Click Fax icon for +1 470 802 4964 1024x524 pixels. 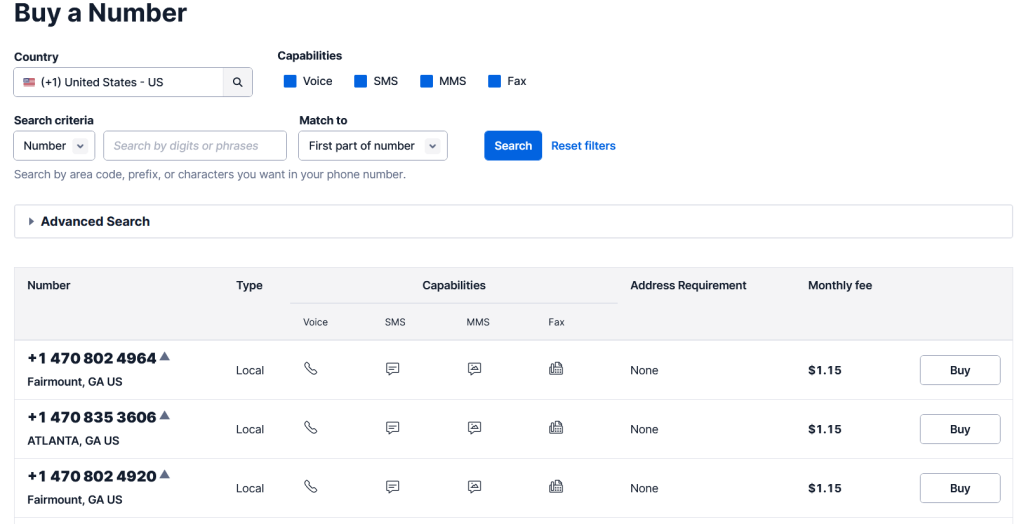coord(556,368)
